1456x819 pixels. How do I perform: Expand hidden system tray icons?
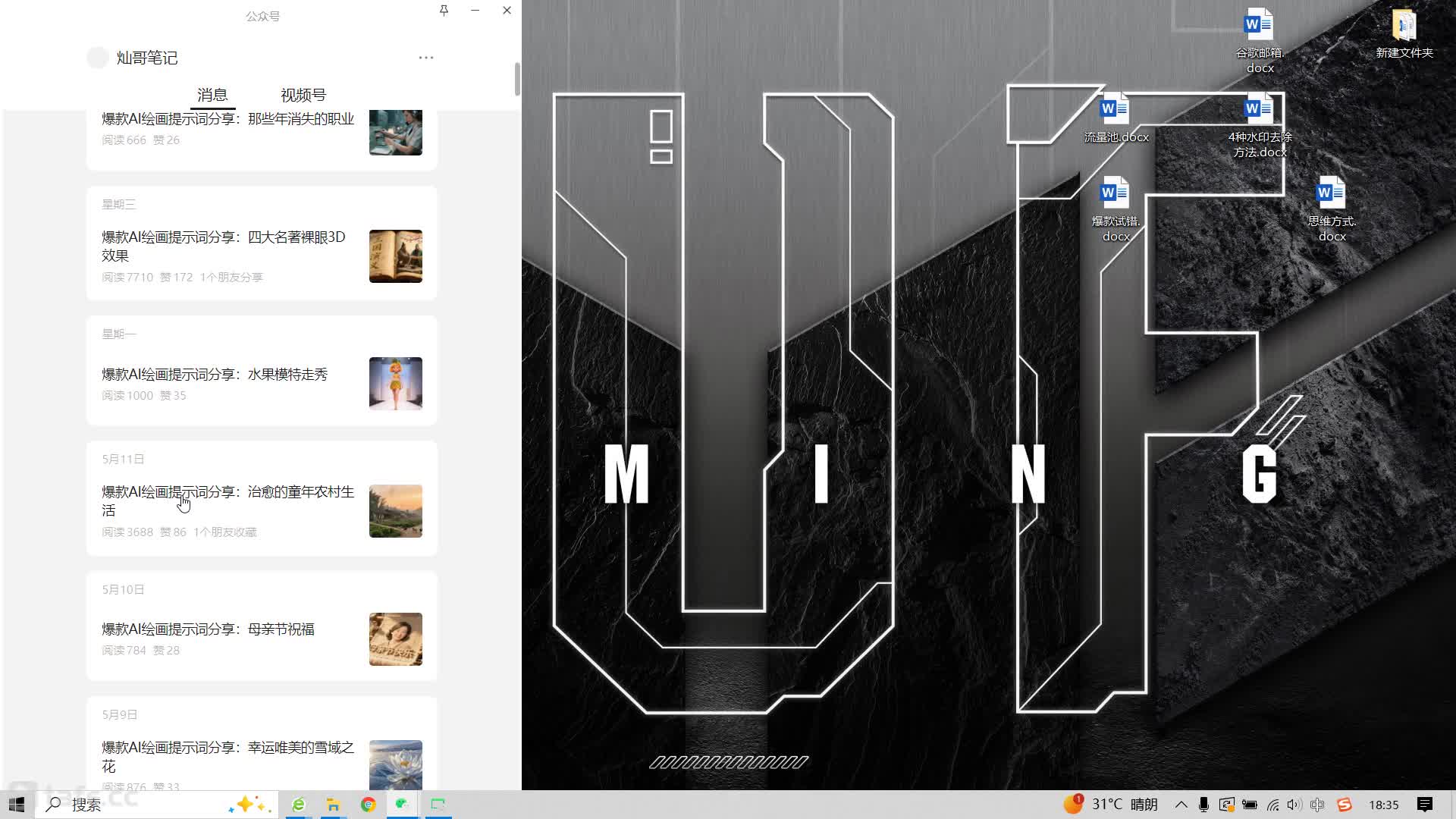pyautogui.click(x=1181, y=805)
